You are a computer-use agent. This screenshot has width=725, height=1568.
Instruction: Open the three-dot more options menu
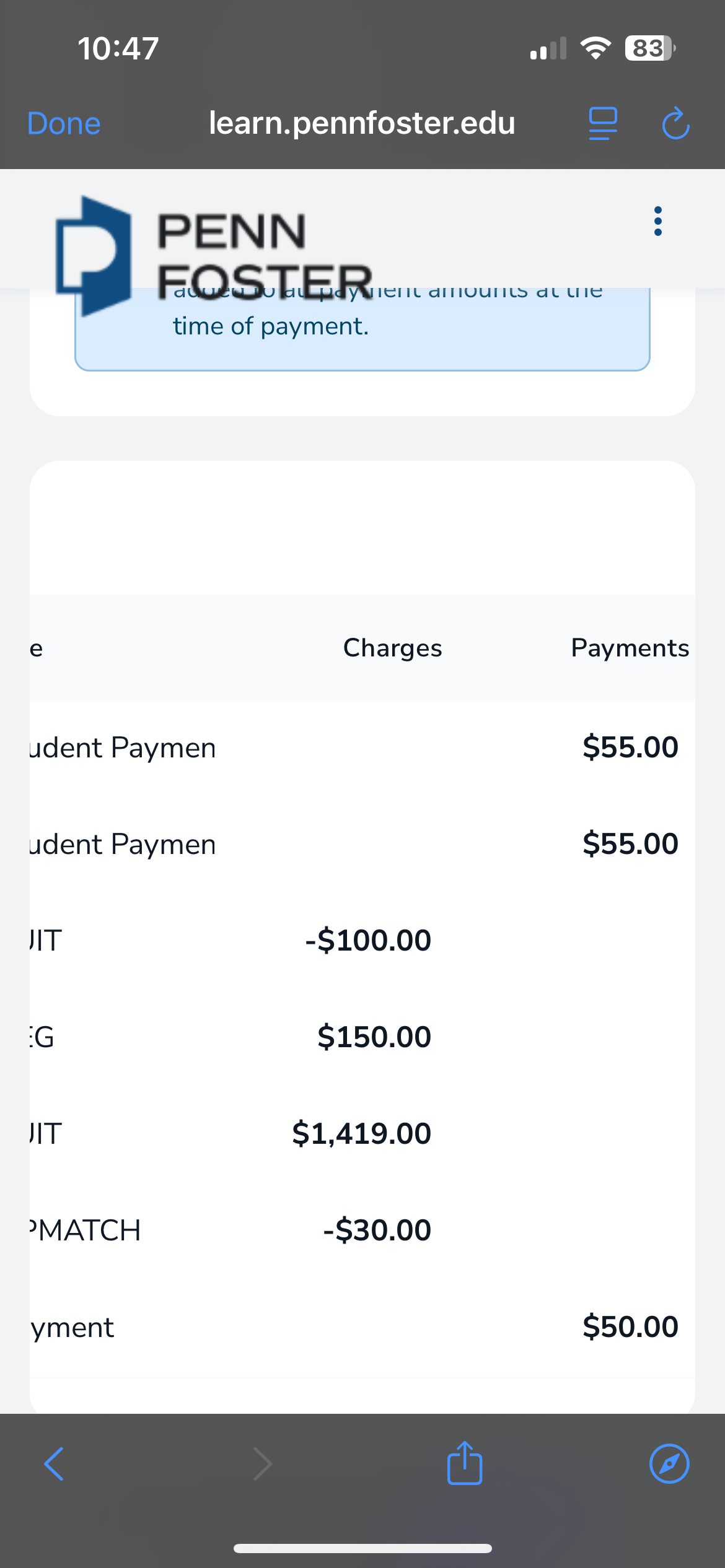click(x=657, y=221)
